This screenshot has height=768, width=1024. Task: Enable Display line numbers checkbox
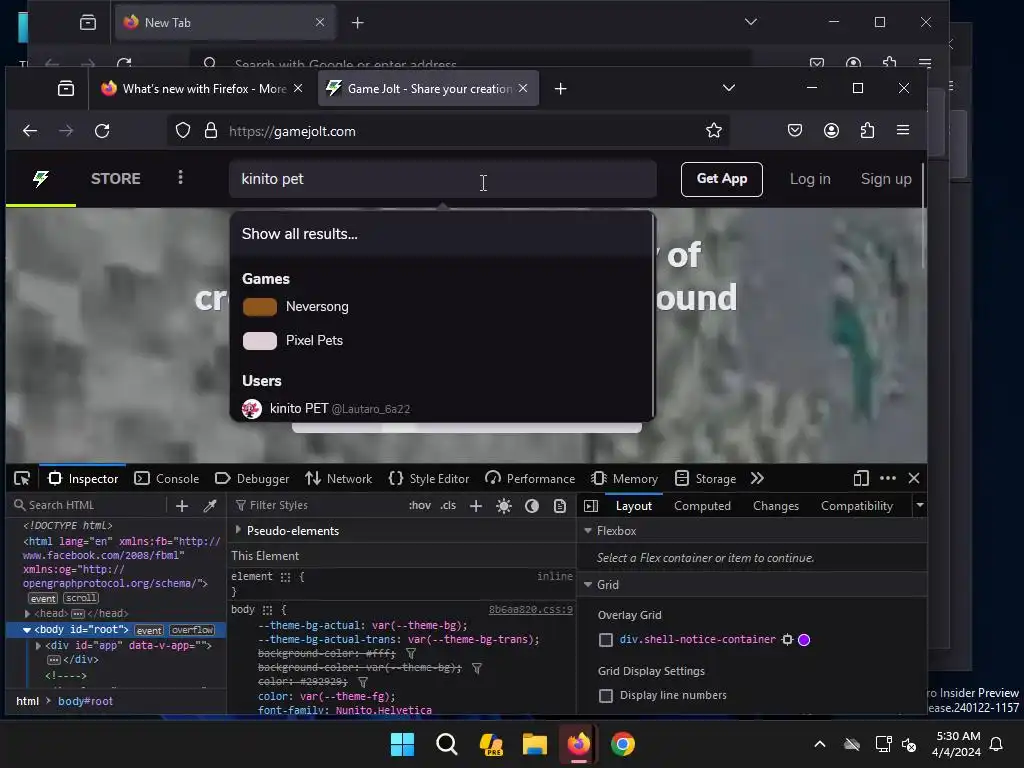[606, 696]
